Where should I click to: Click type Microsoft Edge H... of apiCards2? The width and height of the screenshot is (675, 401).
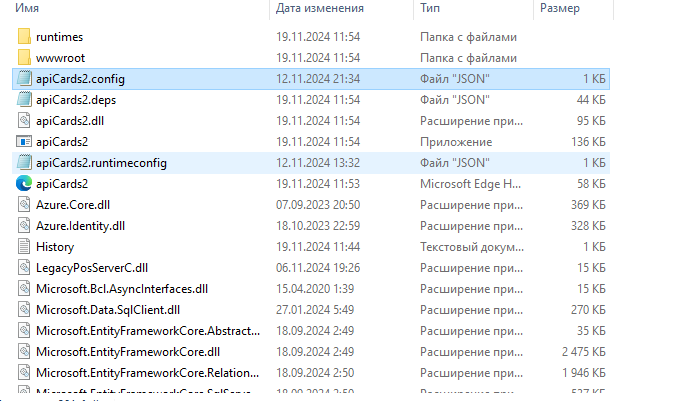click(x=471, y=184)
